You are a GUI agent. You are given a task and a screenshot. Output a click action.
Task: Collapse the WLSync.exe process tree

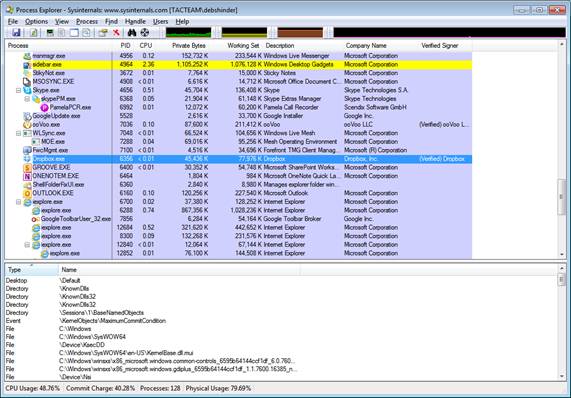click(18, 133)
